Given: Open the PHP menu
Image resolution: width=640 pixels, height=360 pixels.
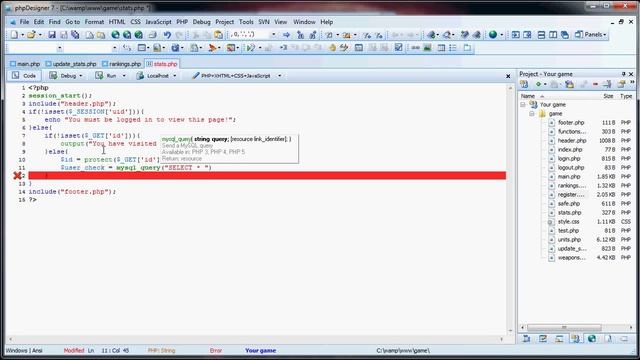Looking at the screenshot, I should pyautogui.click(x=182, y=22).
